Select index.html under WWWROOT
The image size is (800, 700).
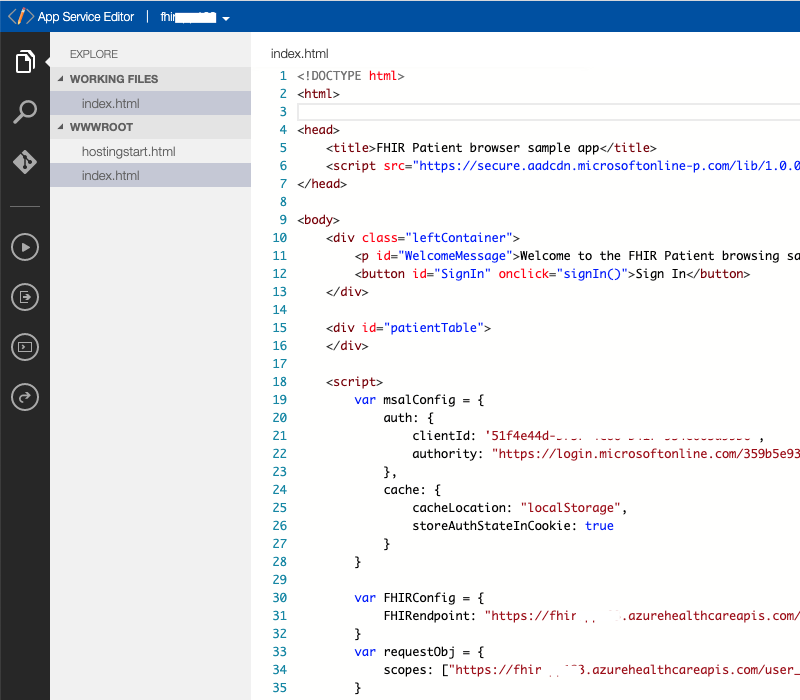151,176
